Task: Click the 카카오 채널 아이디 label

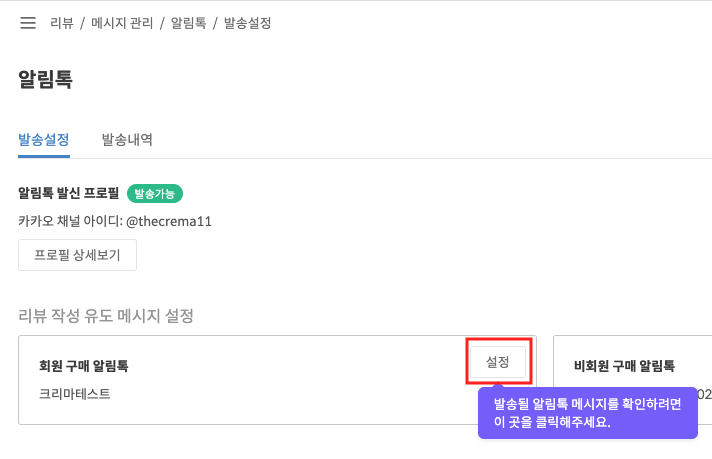Action: [68, 221]
